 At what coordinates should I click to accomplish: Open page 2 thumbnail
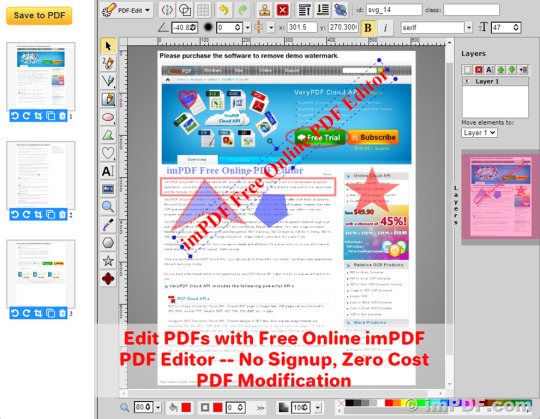pos(41,175)
